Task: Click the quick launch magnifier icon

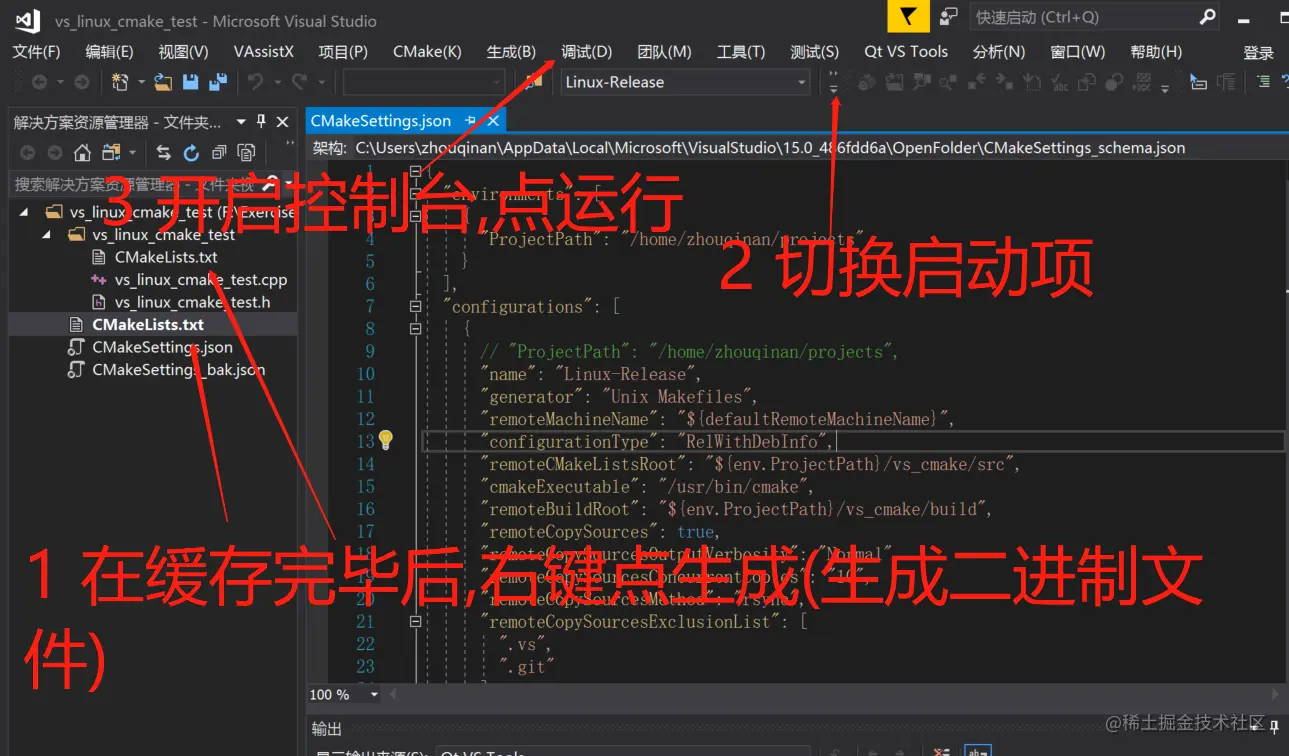Action: click(1207, 17)
